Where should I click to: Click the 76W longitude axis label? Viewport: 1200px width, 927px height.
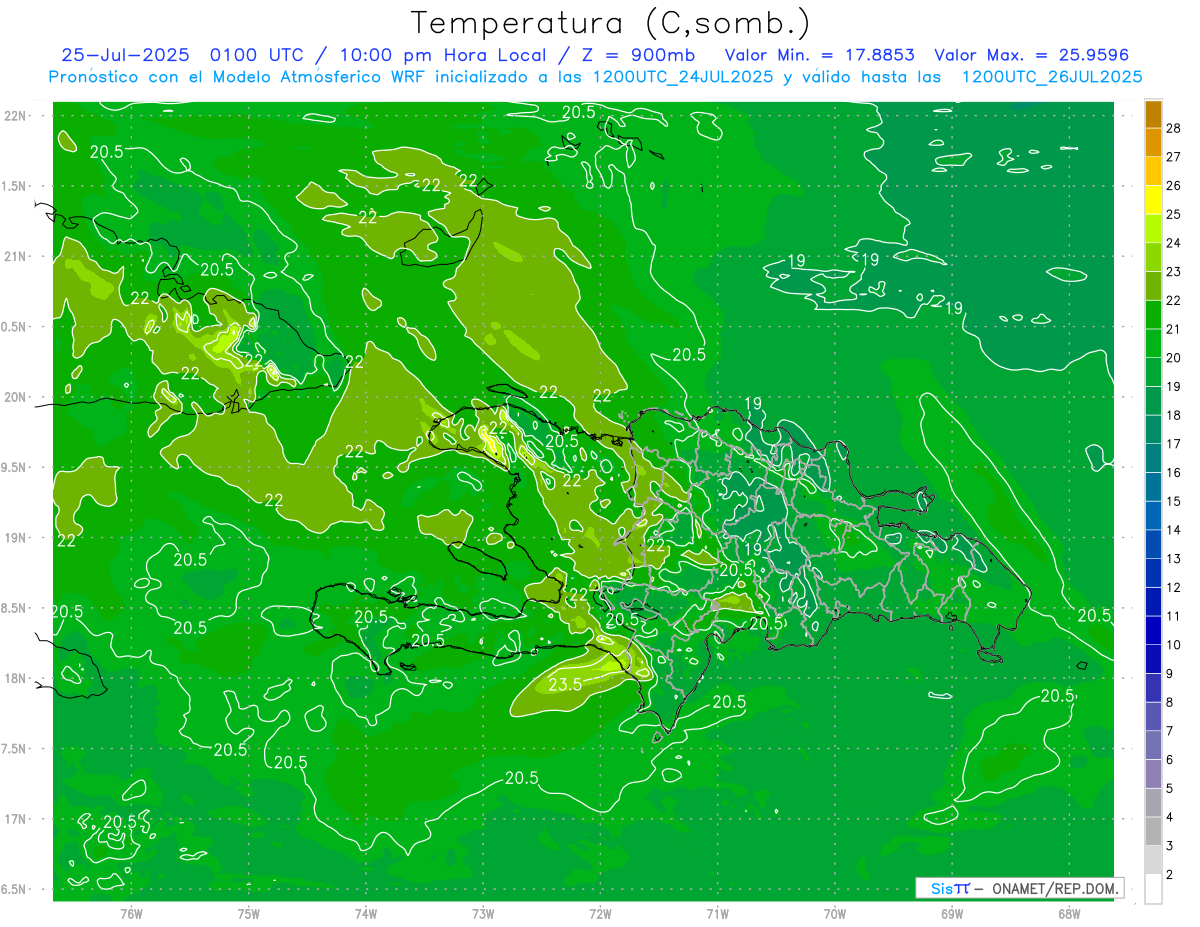131,914
